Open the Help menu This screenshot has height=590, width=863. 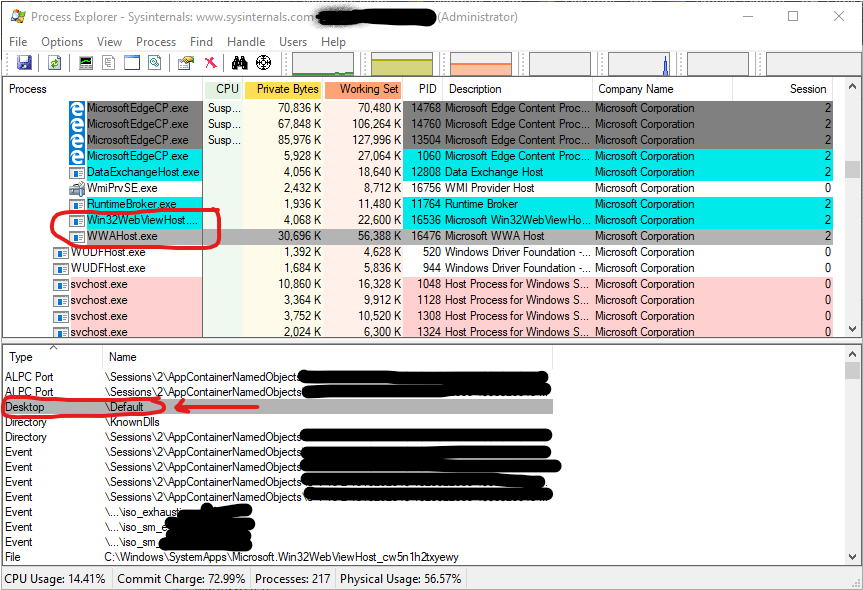pyautogui.click(x=334, y=42)
